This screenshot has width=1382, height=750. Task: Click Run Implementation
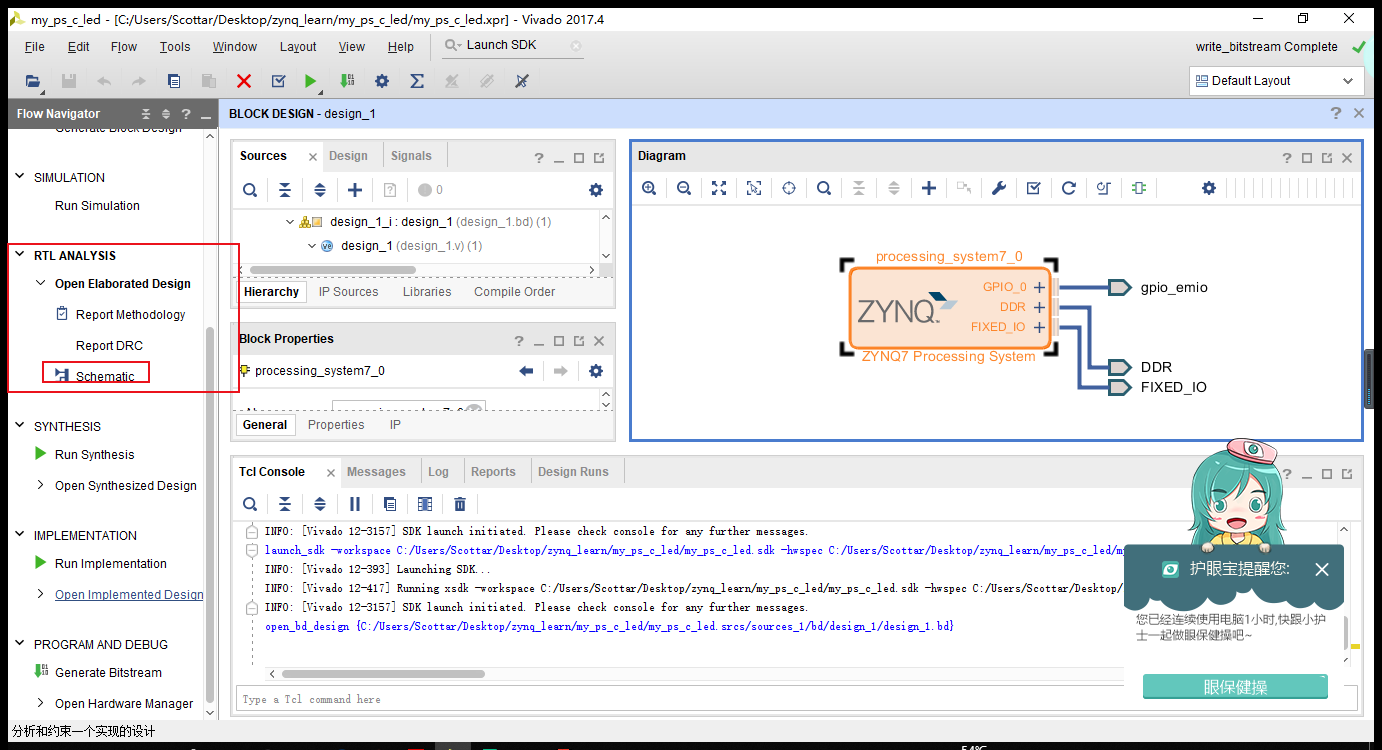111,563
